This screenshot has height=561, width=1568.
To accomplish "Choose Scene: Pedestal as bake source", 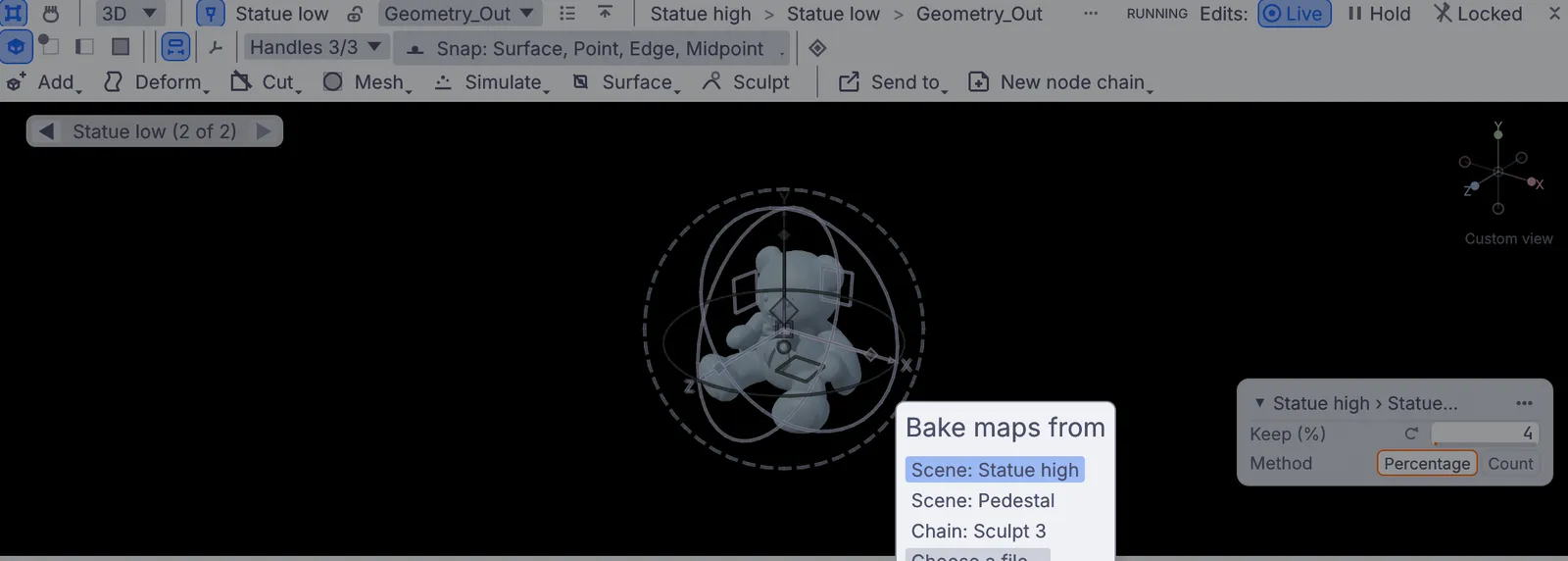I will [x=983, y=500].
